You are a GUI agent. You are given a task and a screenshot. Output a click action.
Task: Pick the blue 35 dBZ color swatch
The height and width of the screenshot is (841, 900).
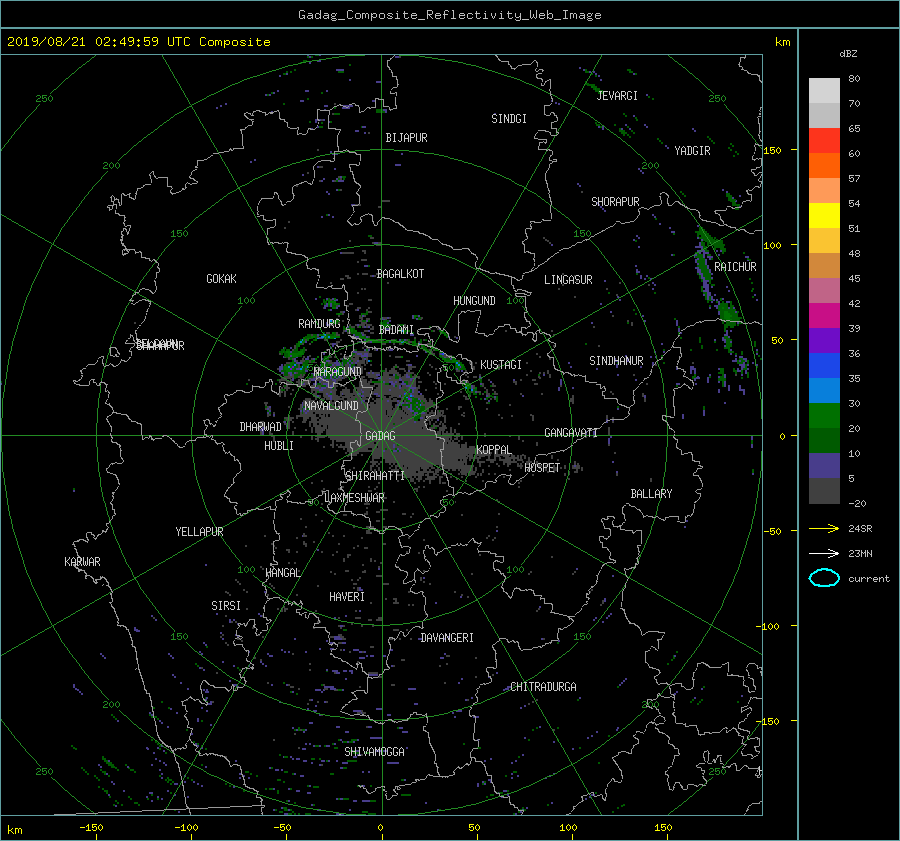tap(824, 365)
